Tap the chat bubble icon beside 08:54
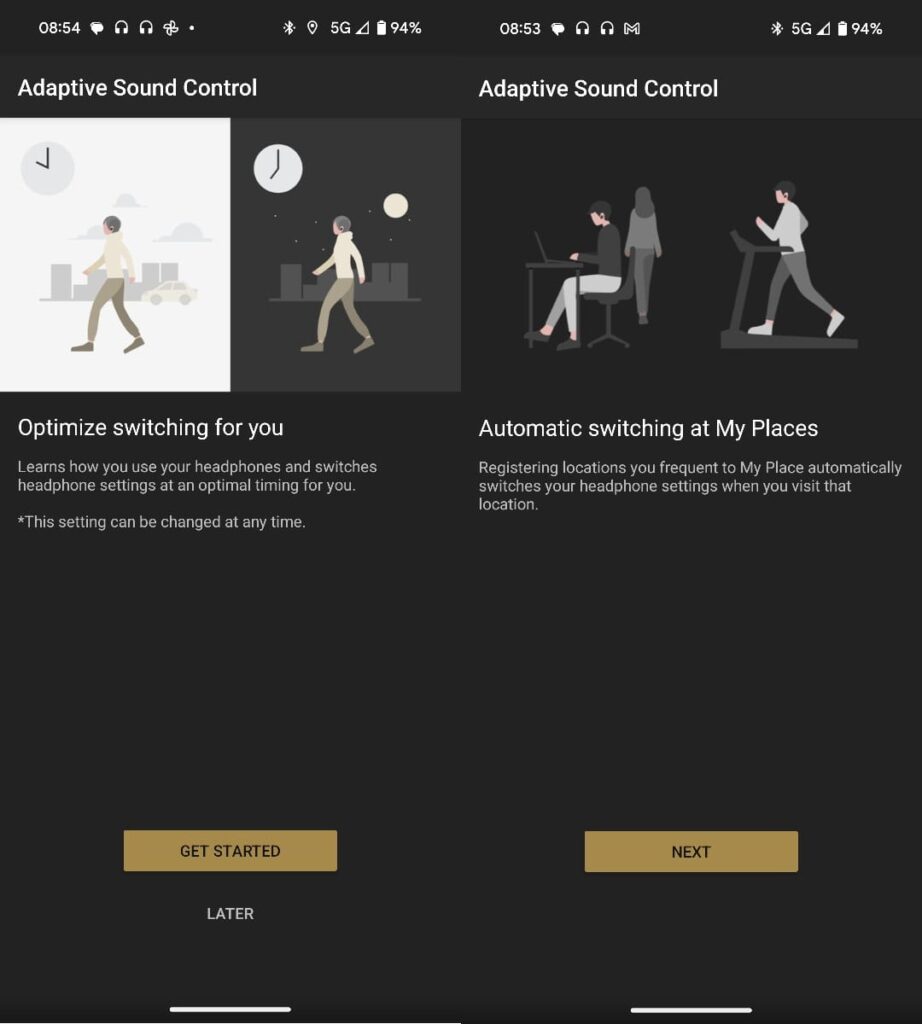922x1024 pixels. click(x=97, y=27)
